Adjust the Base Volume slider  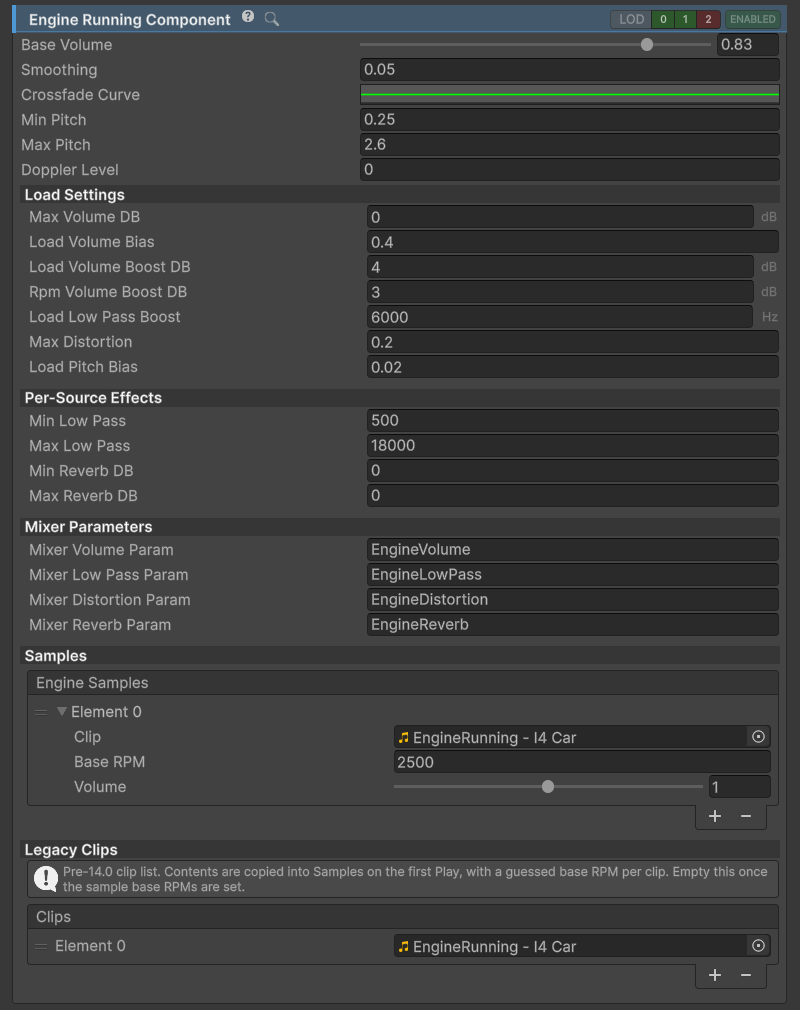click(x=535, y=44)
